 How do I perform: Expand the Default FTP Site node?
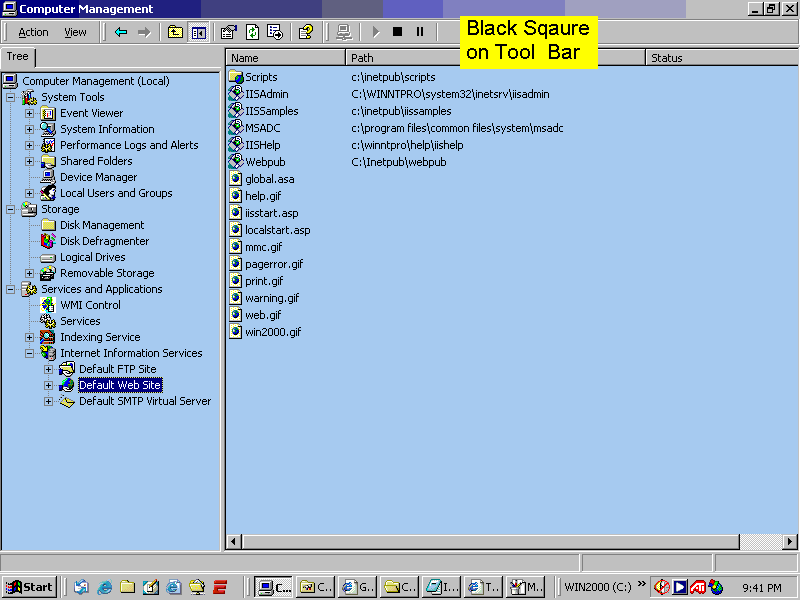pos(48,369)
